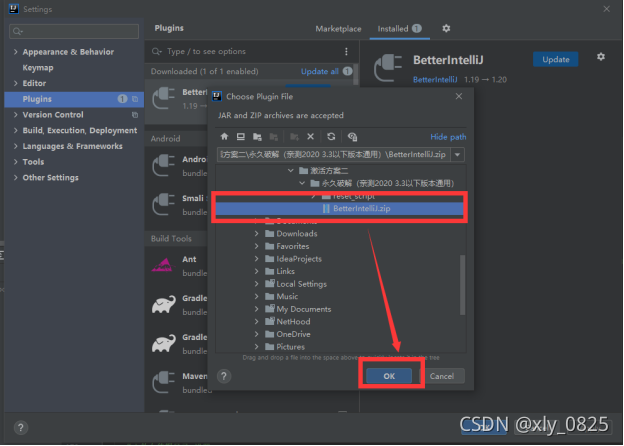Click the second Gradle plugin elephant icon
The width and height of the screenshot is (624, 446).
click(164, 343)
